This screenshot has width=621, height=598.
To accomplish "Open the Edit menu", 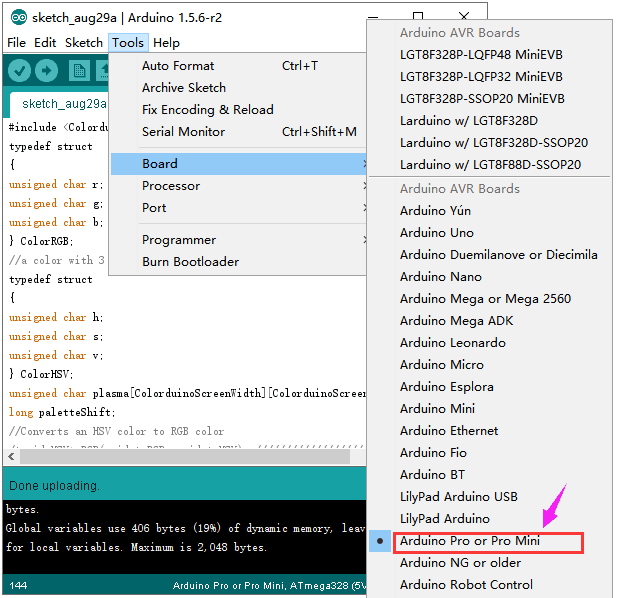I will point(45,42).
